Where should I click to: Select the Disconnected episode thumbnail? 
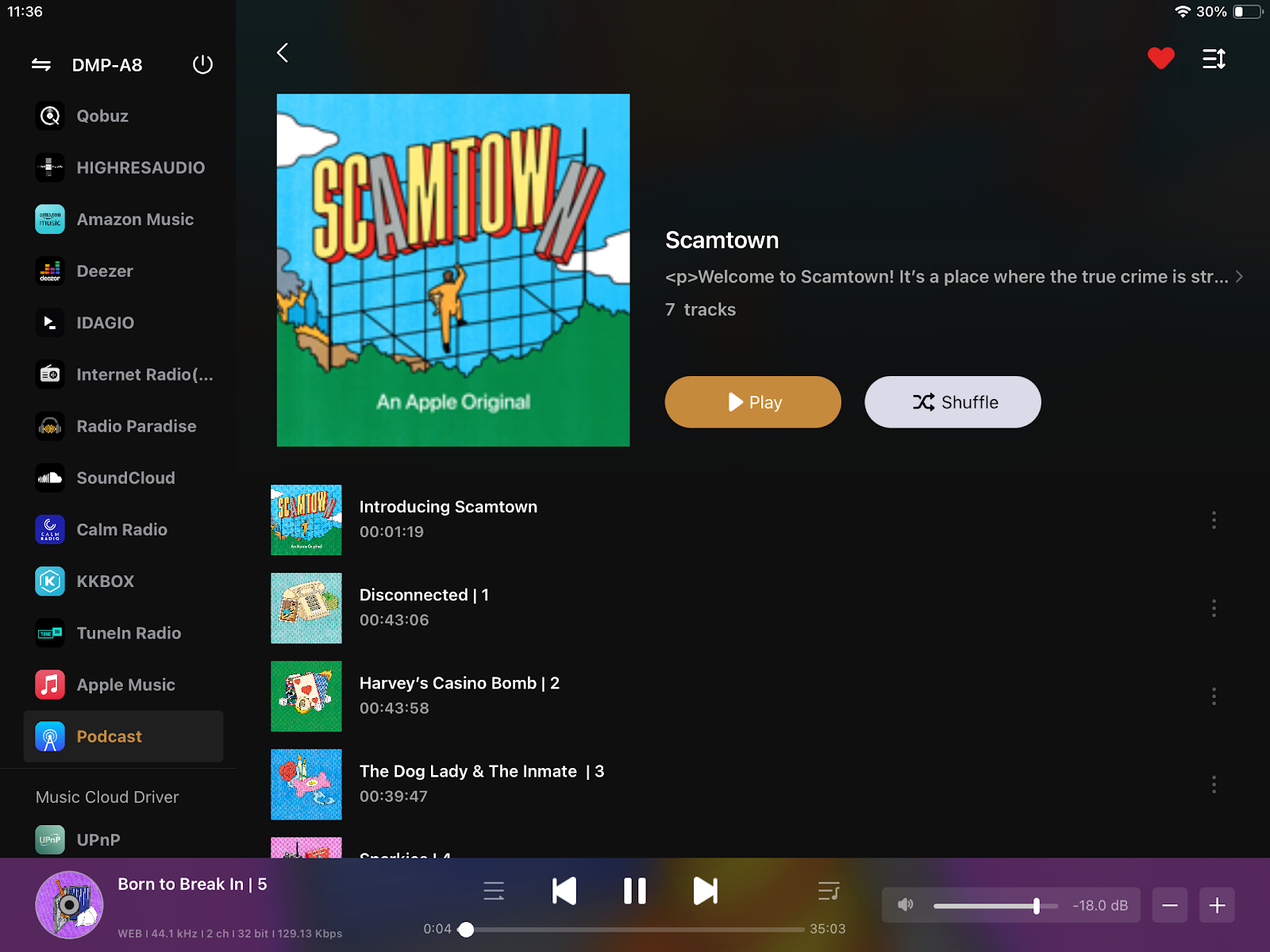306,608
